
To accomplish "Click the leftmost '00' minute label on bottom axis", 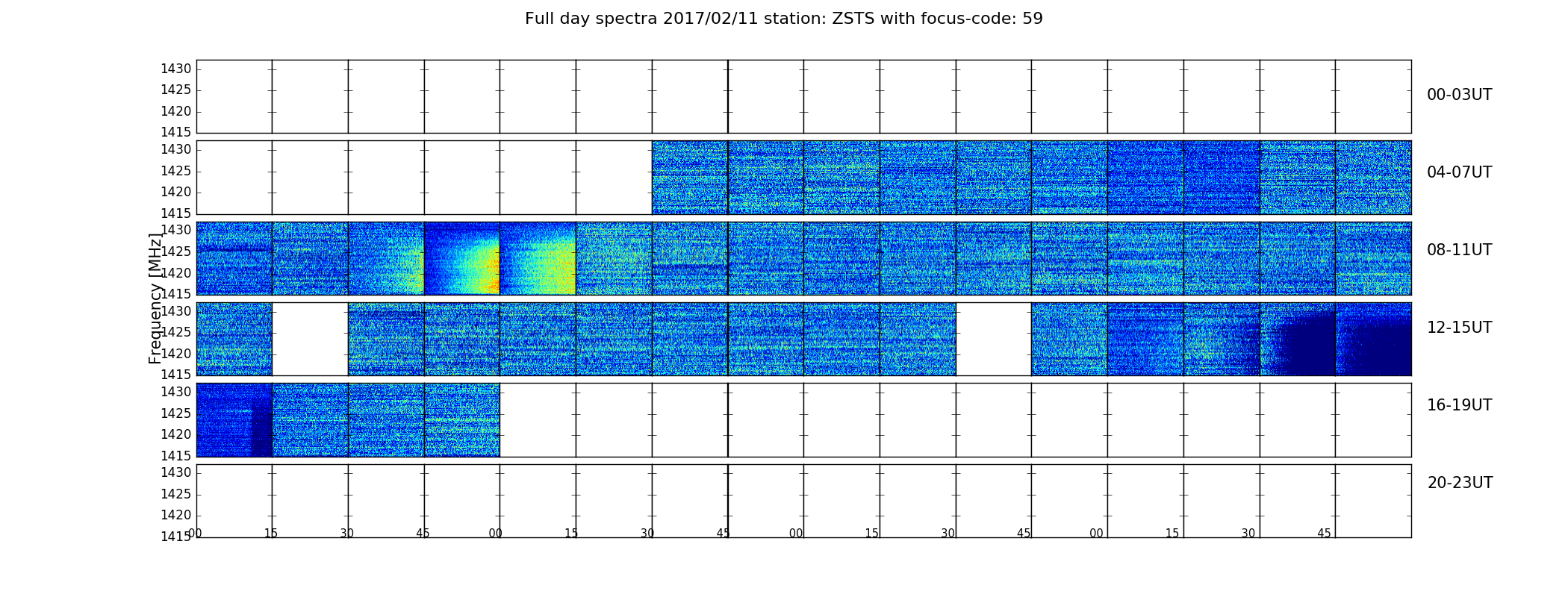I will pyautogui.click(x=195, y=534).
